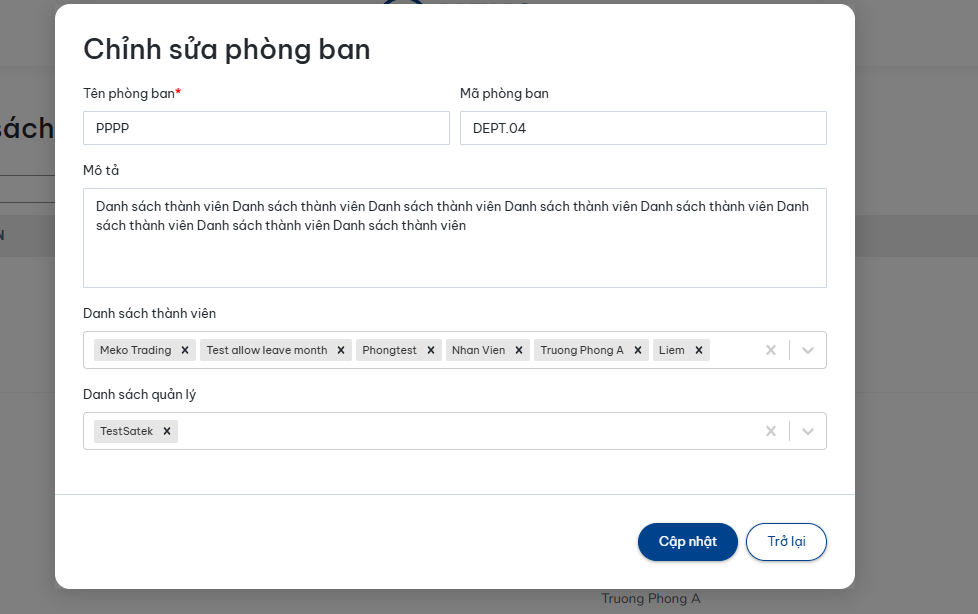Image resolution: width=978 pixels, height=614 pixels.
Task: Expand the manager list dropdown arrow
Action: (808, 431)
